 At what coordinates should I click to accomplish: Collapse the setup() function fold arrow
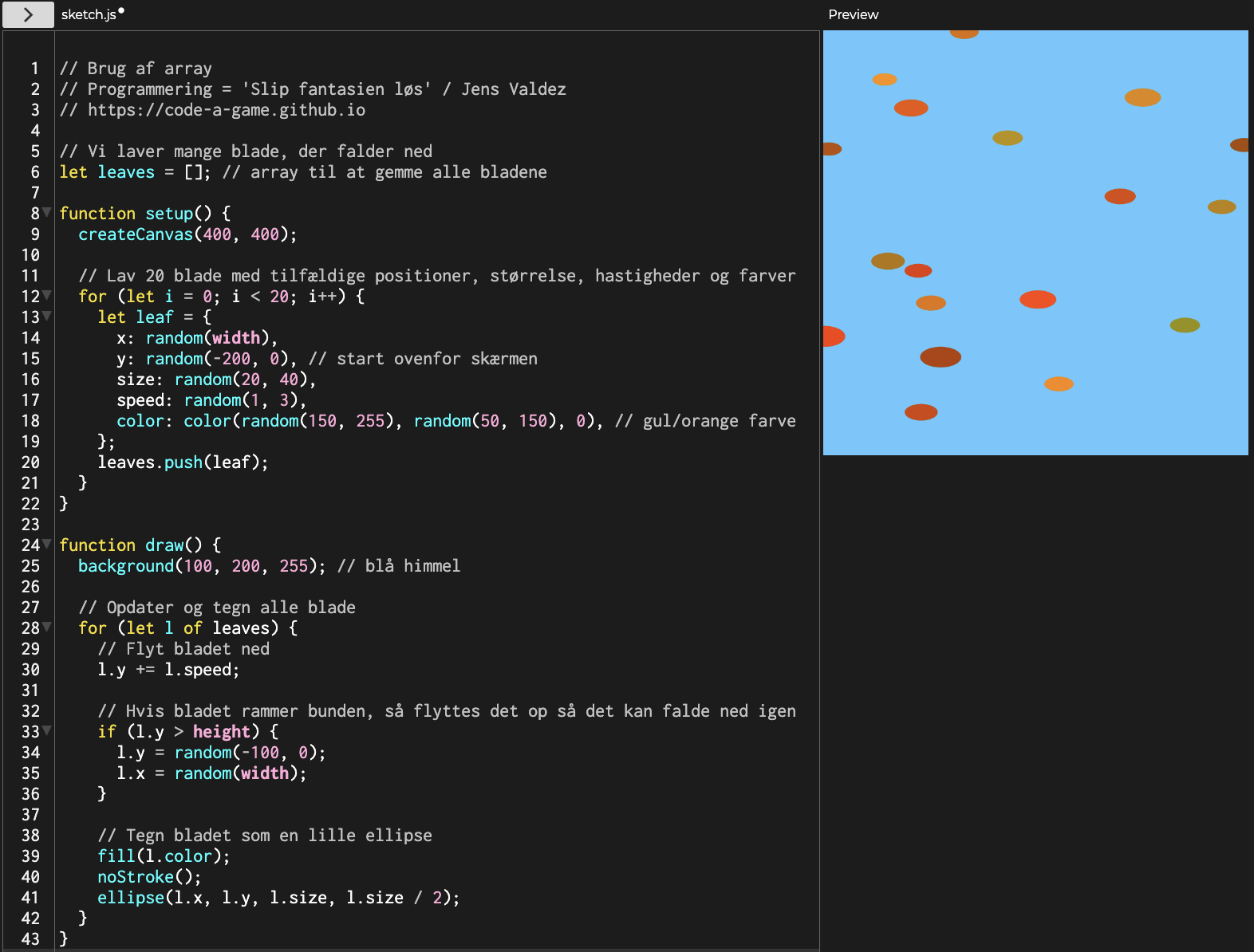pyautogui.click(x=47, y=212)
